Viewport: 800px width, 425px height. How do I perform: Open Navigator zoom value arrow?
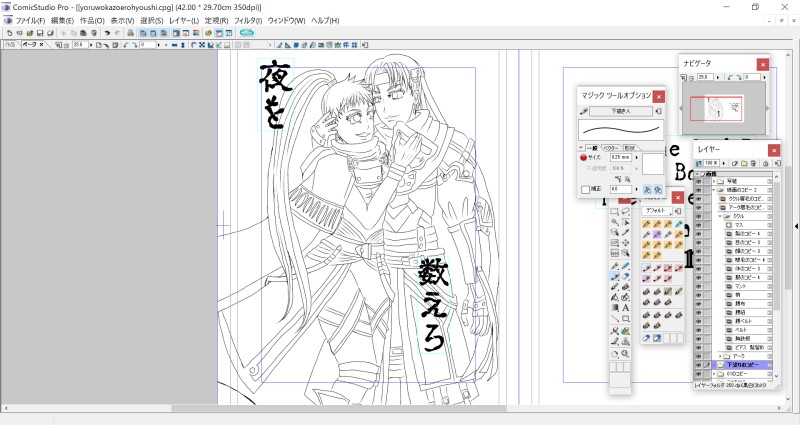718,77
